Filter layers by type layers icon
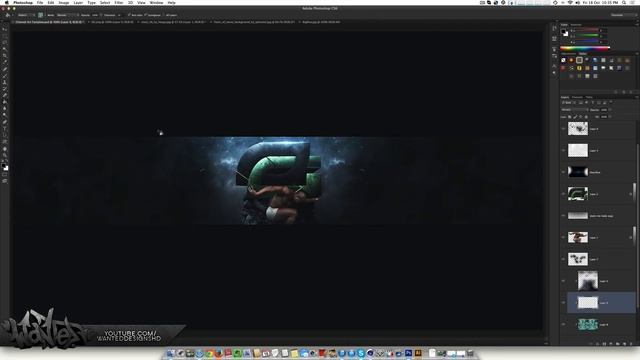 coord(593,102)
